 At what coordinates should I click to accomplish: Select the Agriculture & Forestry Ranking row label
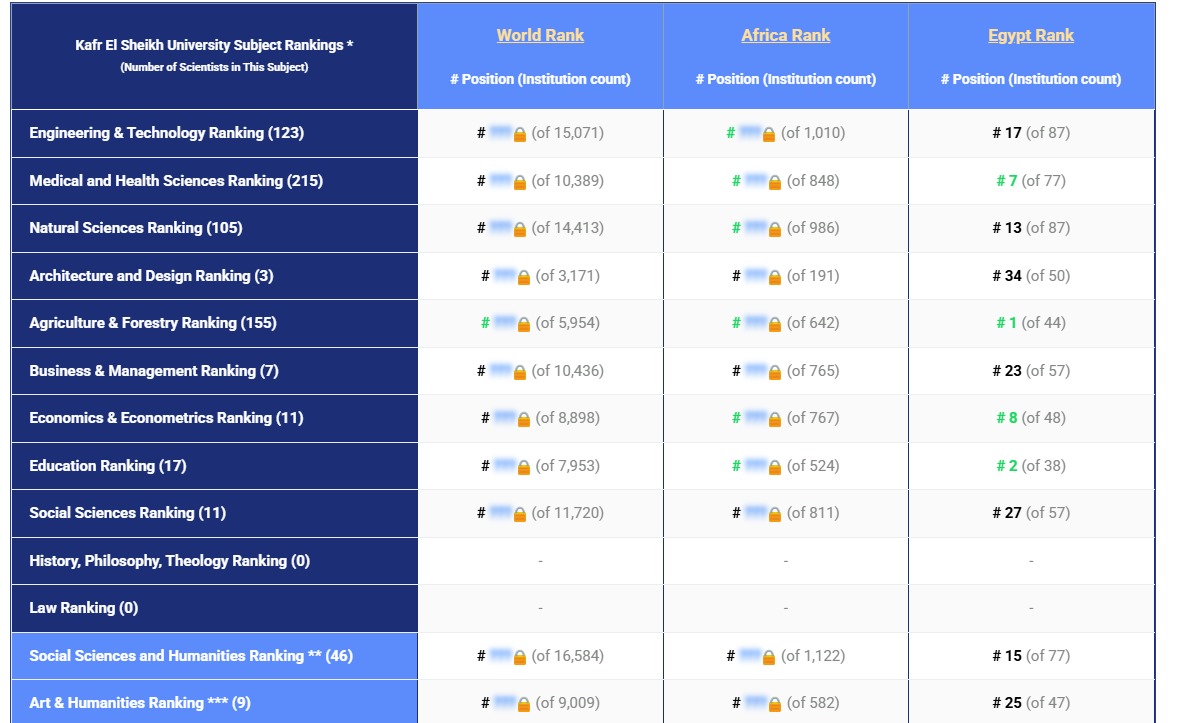click(x=153, y=323)
